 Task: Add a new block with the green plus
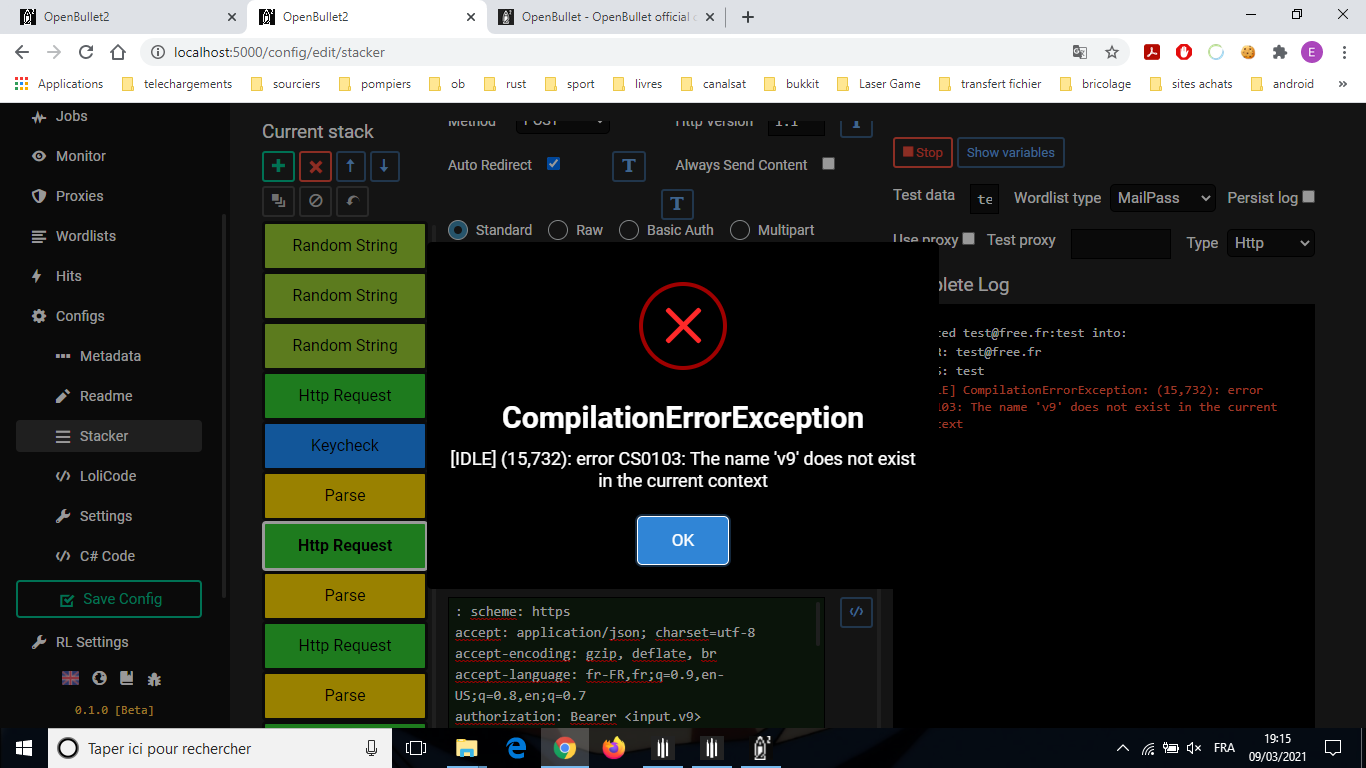278,167
